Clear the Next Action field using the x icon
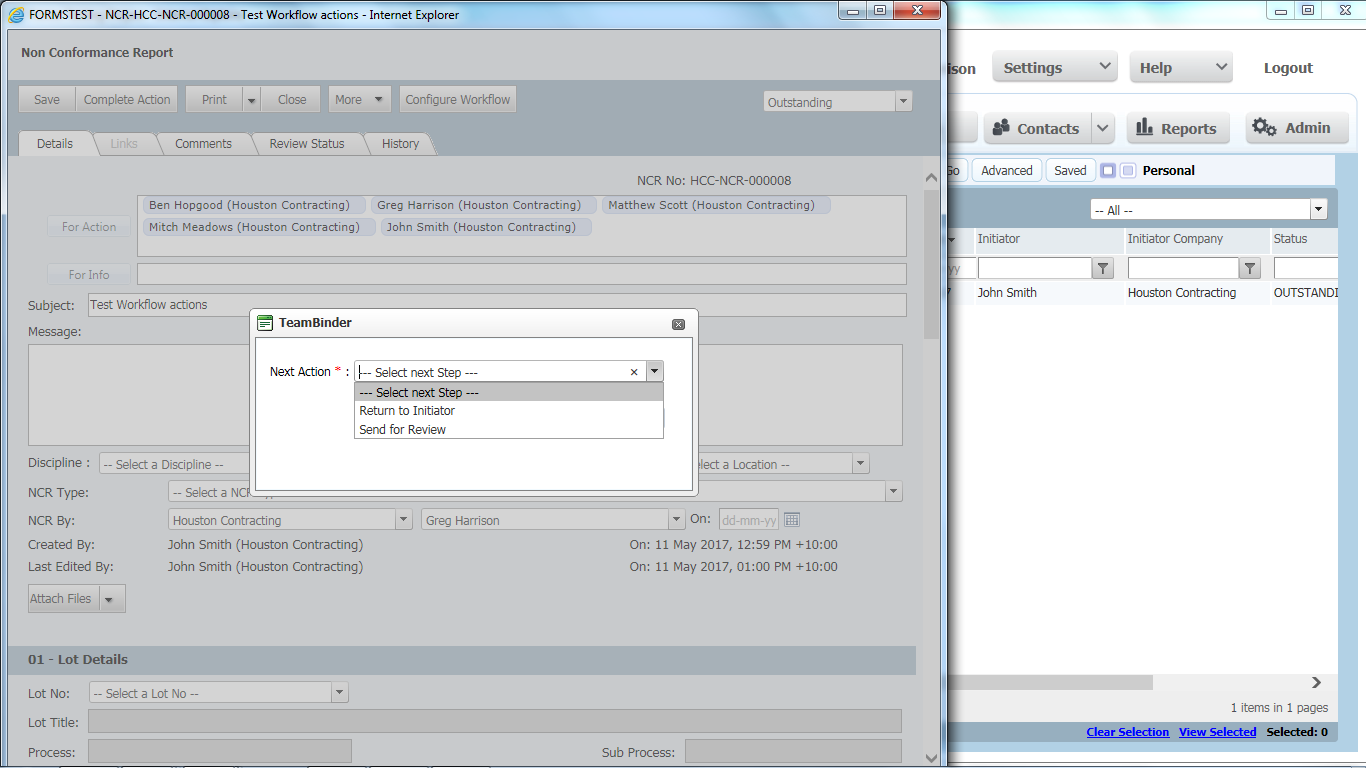 point(634,372)
